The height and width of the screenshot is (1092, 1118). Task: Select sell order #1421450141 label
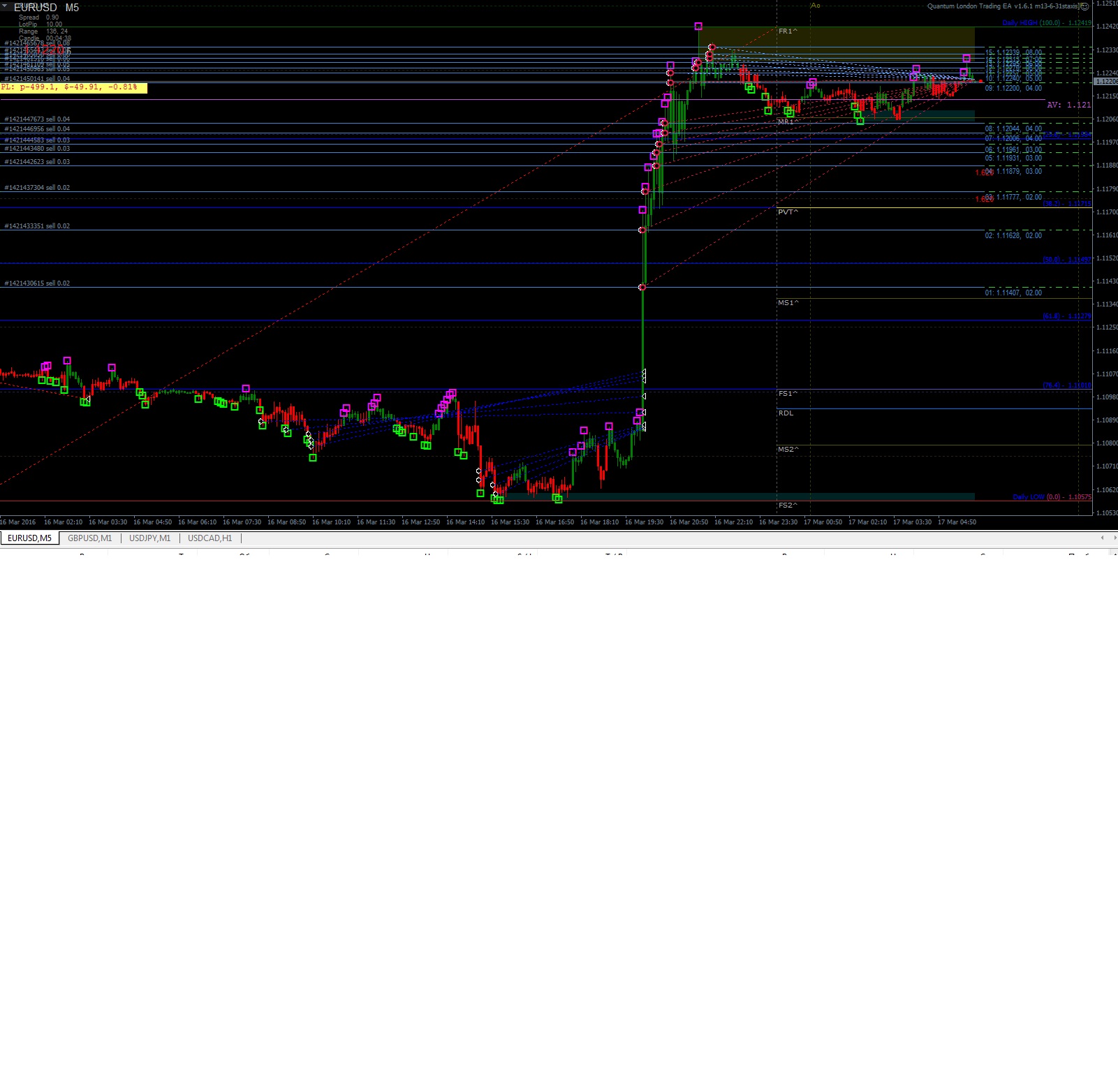37,79
